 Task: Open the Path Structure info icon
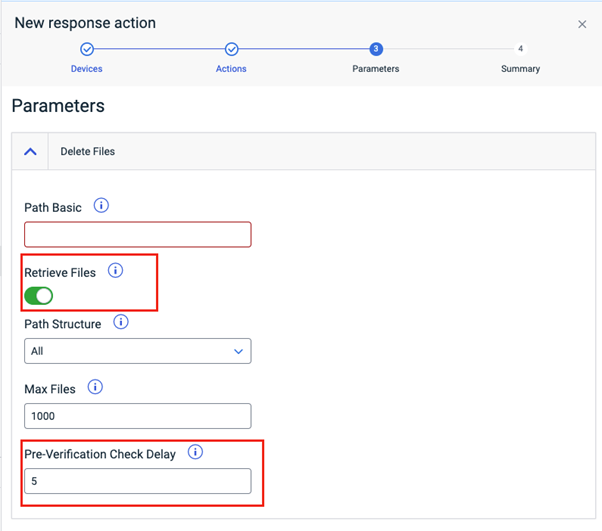[121, 322]
